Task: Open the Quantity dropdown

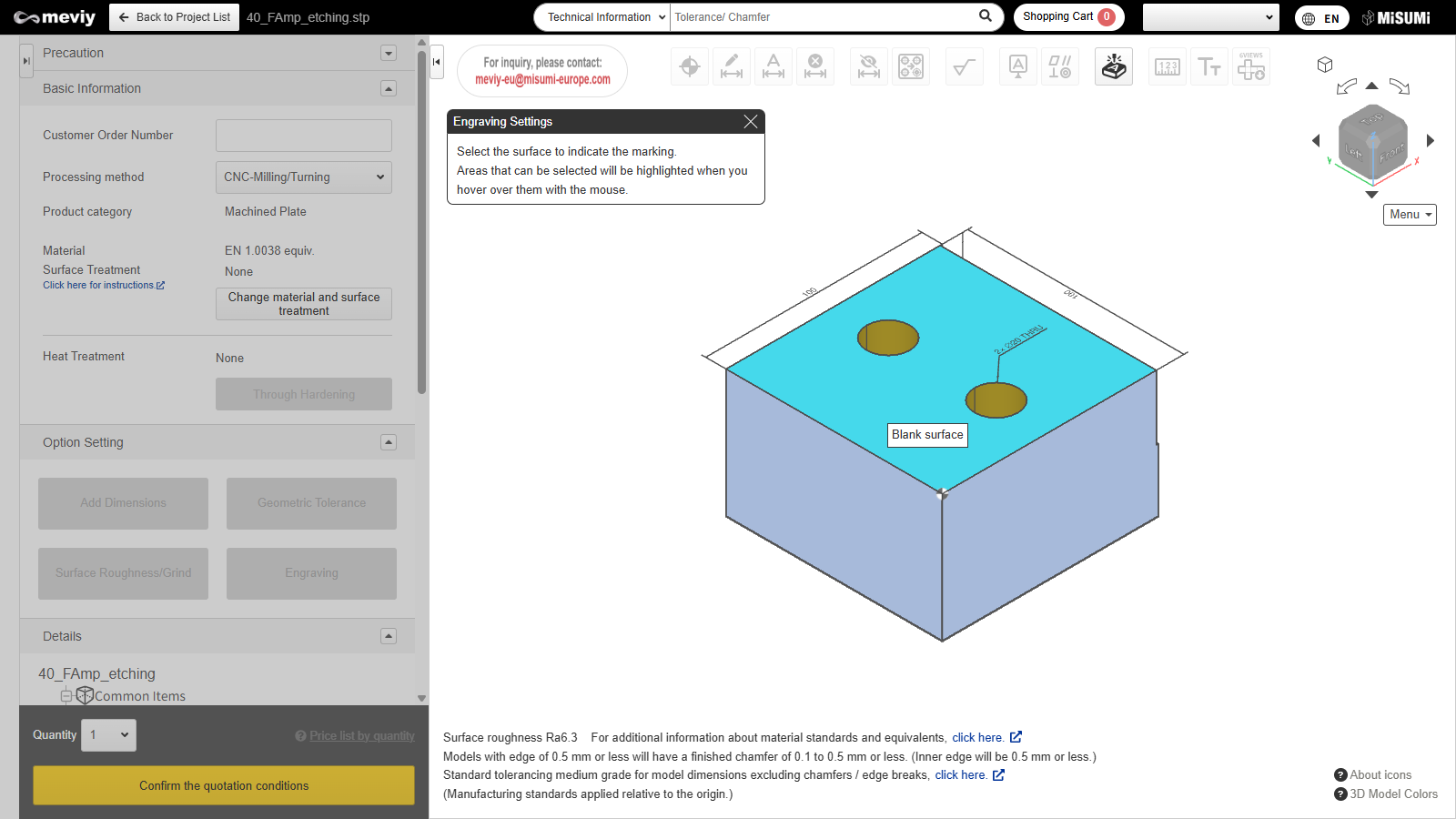Action: (109, 735)
